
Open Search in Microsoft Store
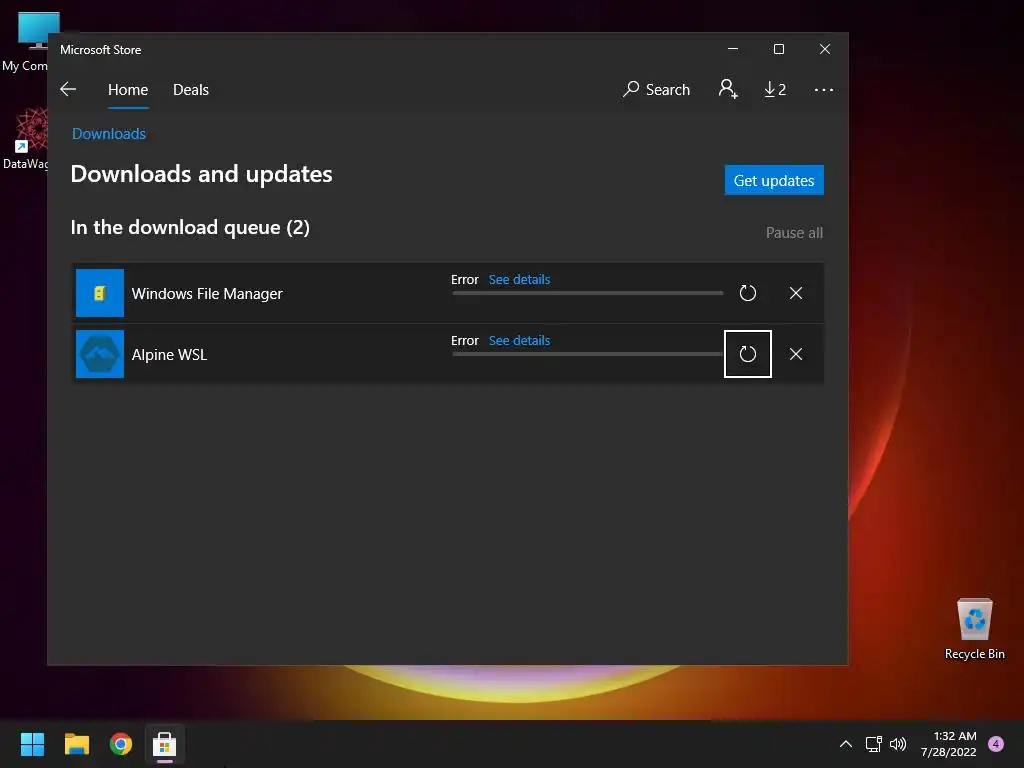click(x=656, y=89)
